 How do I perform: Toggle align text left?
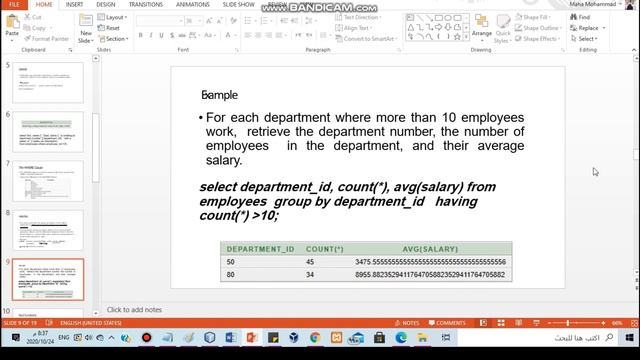[248, 36]
